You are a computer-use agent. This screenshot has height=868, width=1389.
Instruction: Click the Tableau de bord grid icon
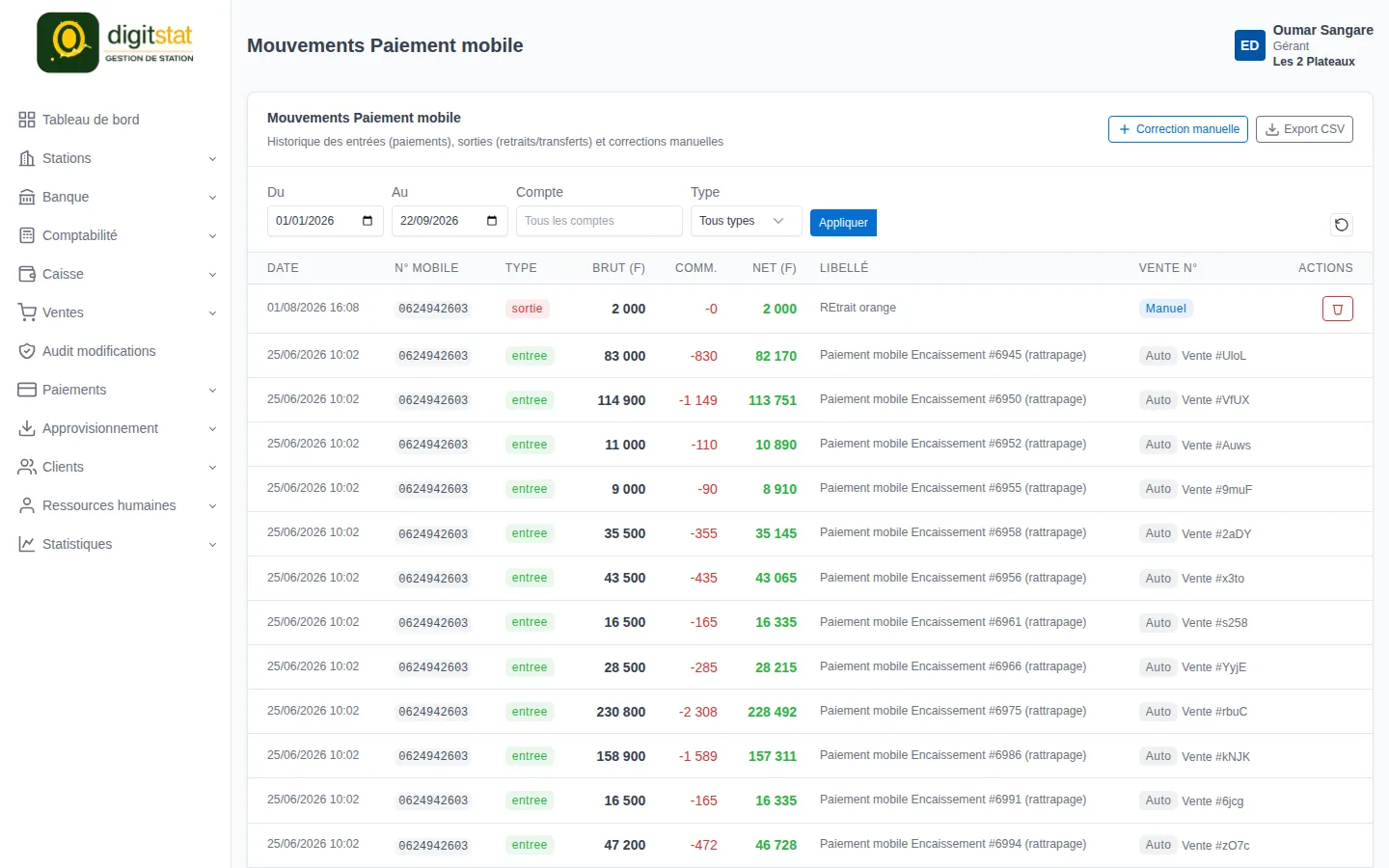coord(27,120)
